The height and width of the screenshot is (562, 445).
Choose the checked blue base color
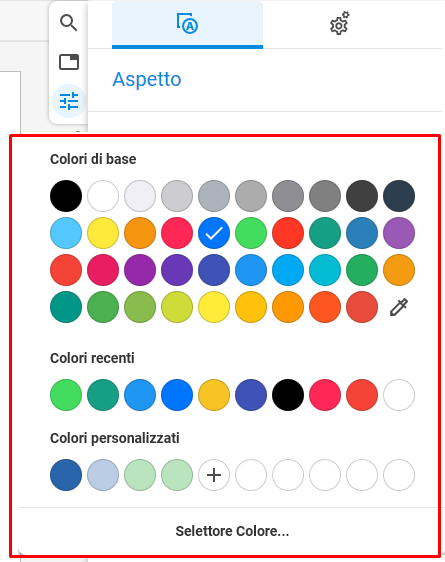(x=214, y=233)
